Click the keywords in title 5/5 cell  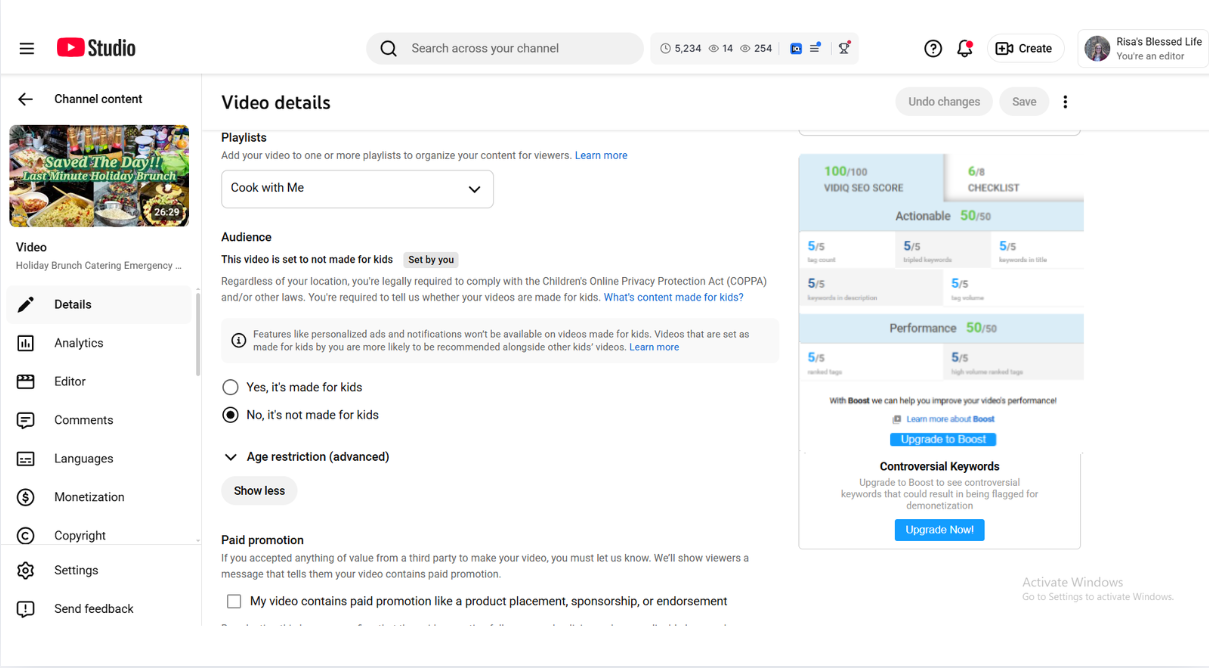tap(1039, 250)
